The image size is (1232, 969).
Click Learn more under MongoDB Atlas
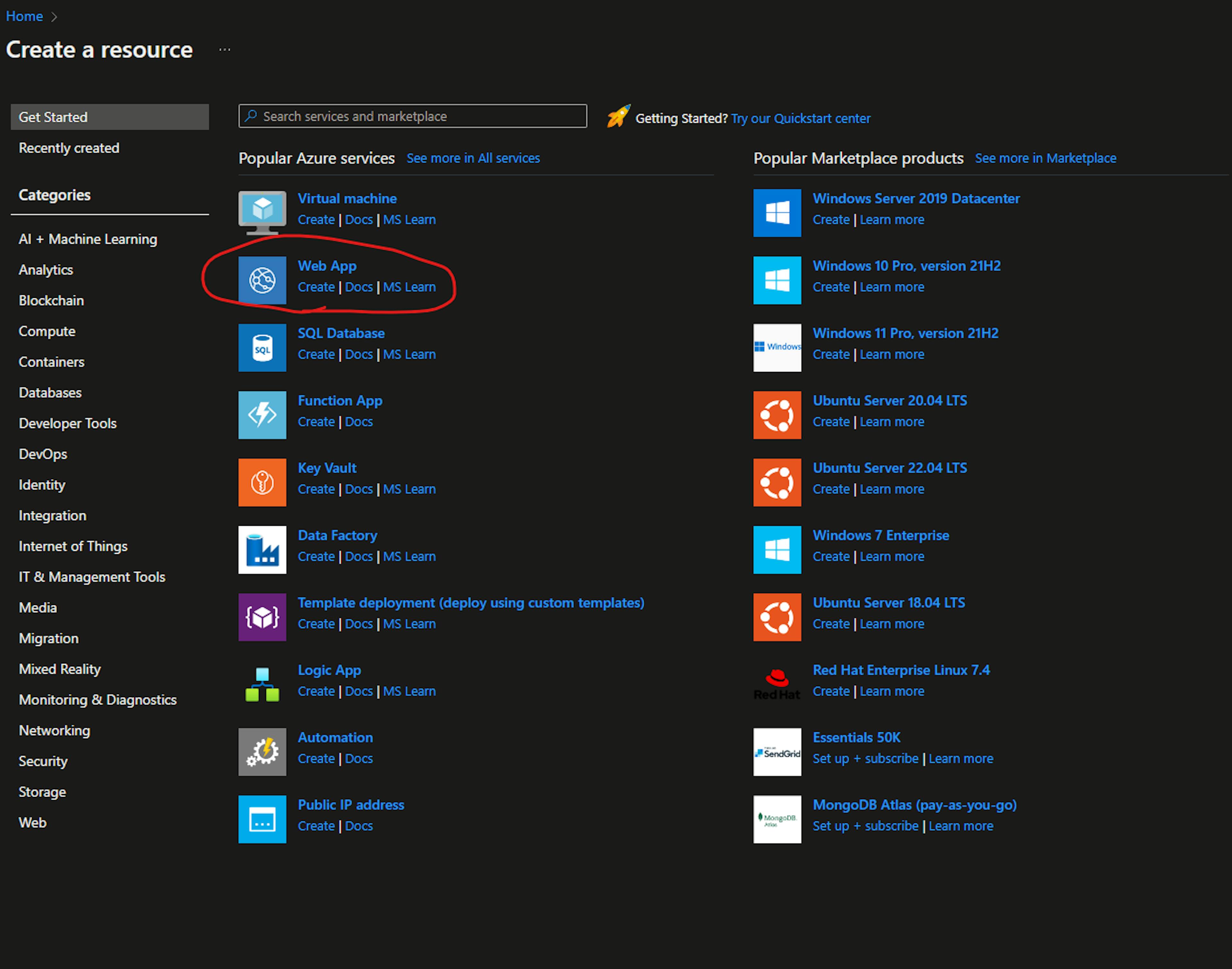pyautogui.click(x=961, y=826)
